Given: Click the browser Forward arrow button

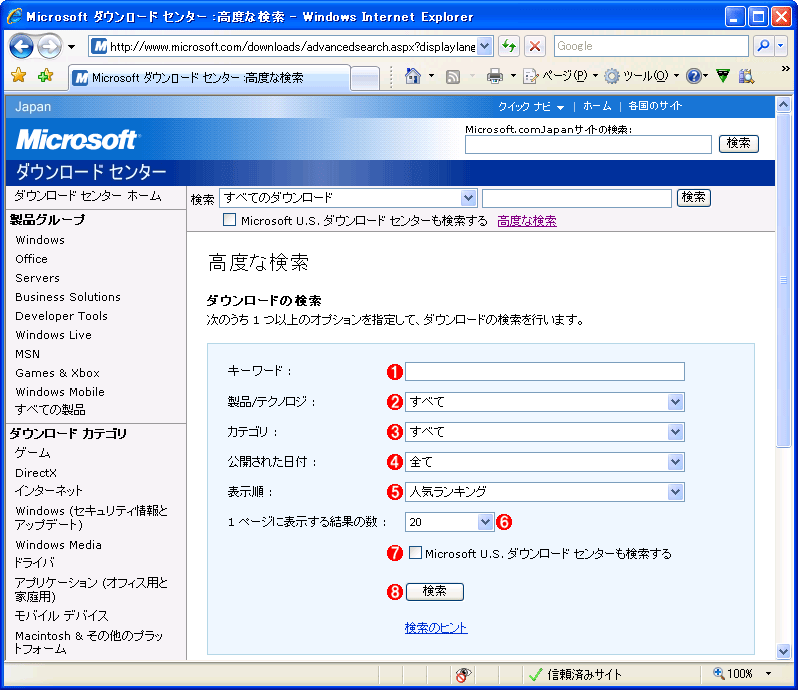Looking at the screenshot, I should click(x=49, y=46).
